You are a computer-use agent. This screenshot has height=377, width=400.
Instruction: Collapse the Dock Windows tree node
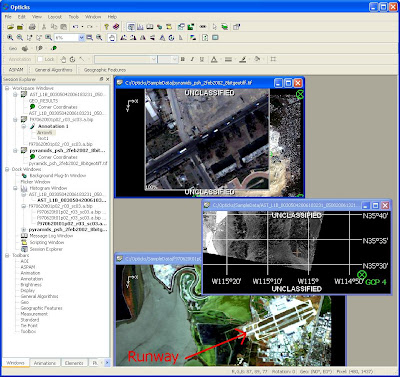[x=7, y=169]
